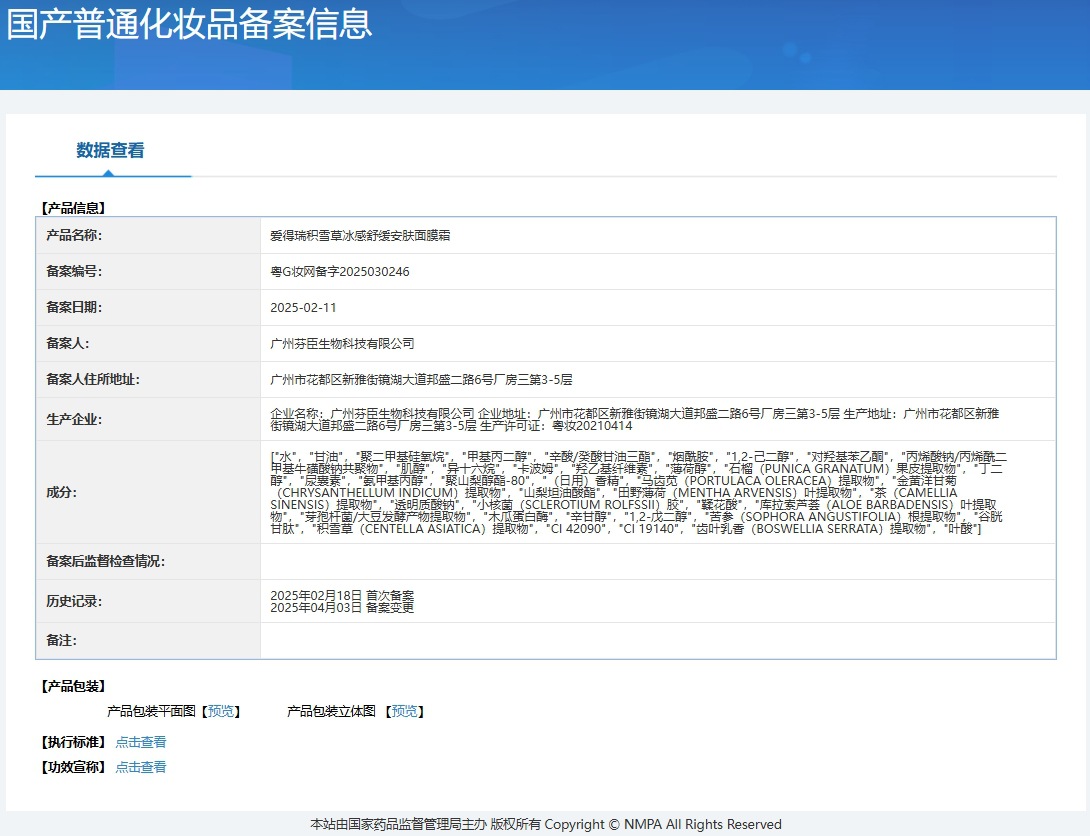Click the 【产品包装】 section heading
Image resolution: width=1090 pixels, height=836 pixels.
73,687
